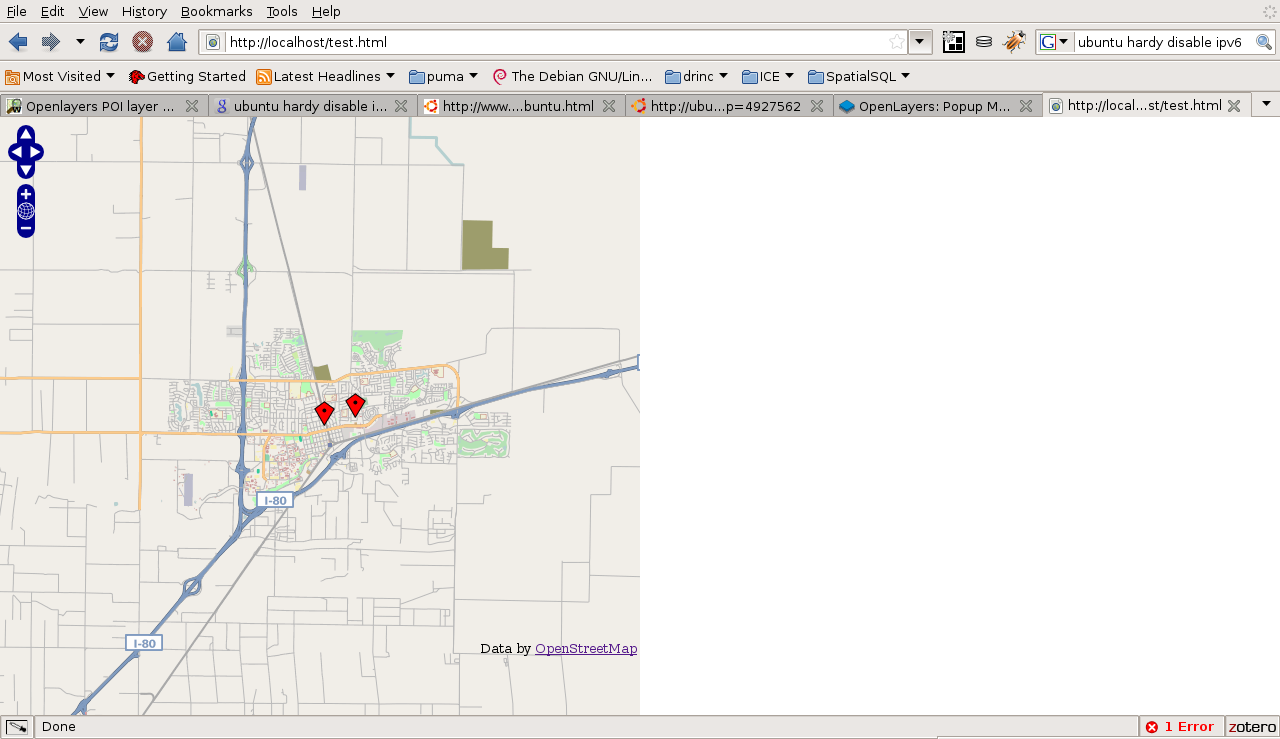This screenshot has height=739, width=1280.
Task: Zoom map to world extent
Action: 26,211
